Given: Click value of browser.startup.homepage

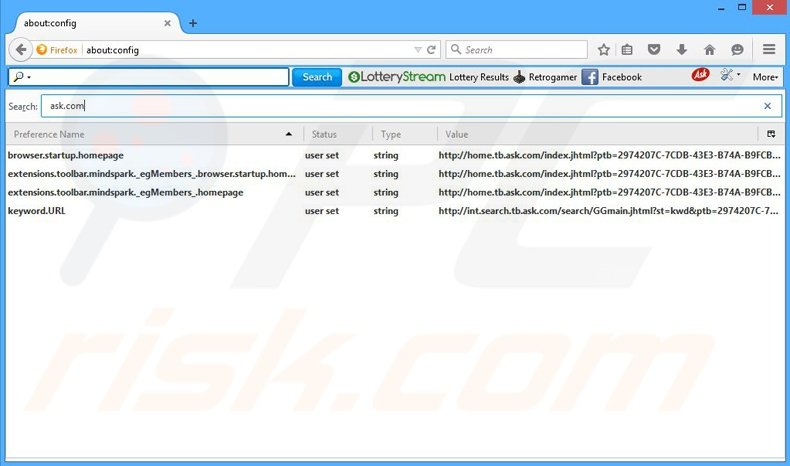Looking at the screenshot, I should [609, 155].
